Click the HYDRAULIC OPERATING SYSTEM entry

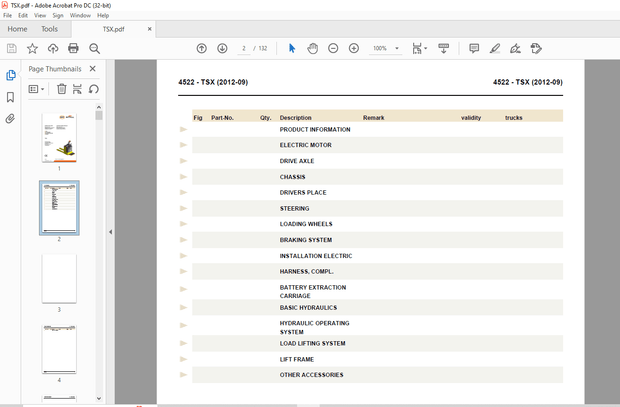[x=314, y=327]
